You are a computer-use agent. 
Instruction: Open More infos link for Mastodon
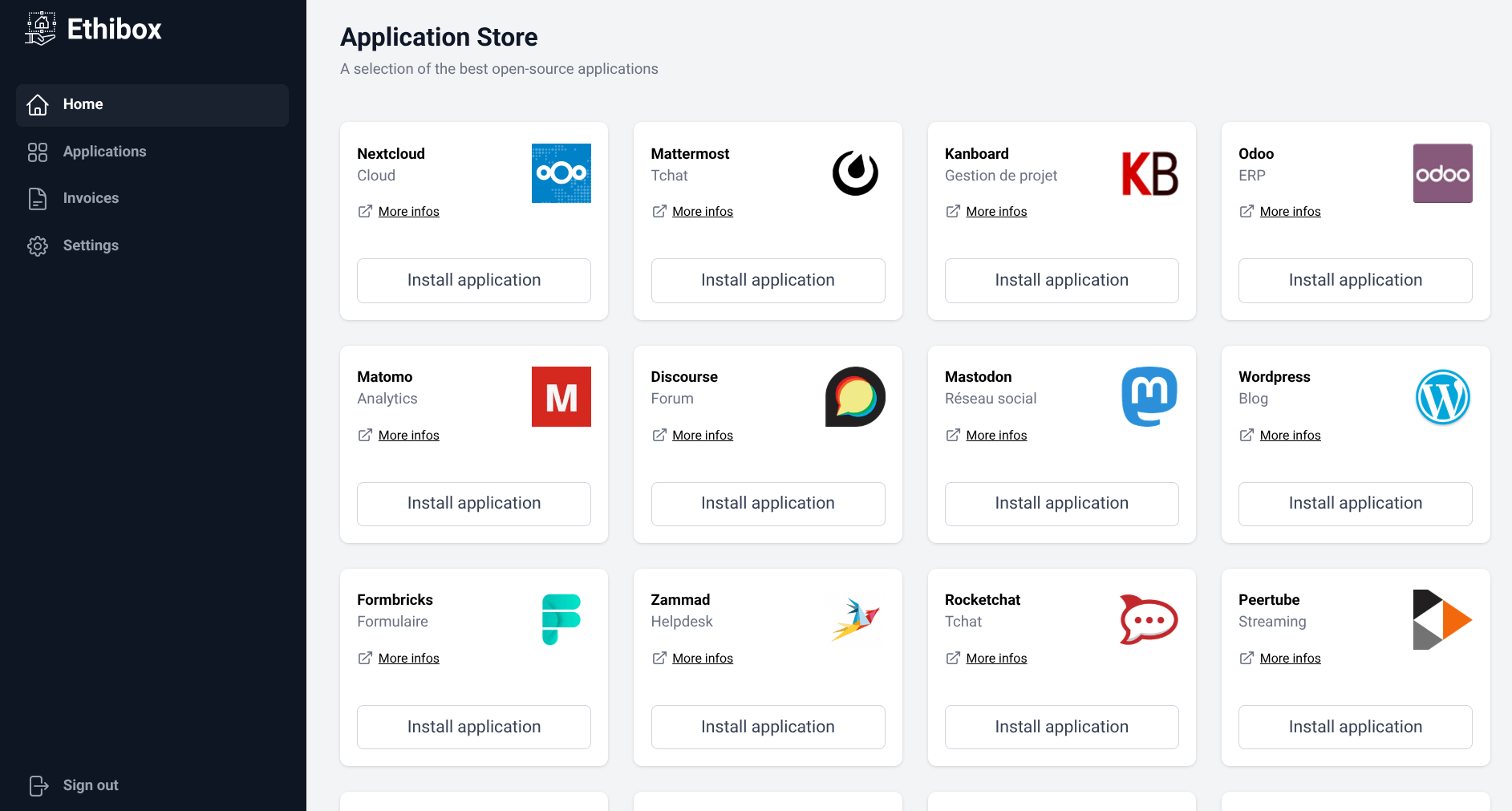pos(996,435)
